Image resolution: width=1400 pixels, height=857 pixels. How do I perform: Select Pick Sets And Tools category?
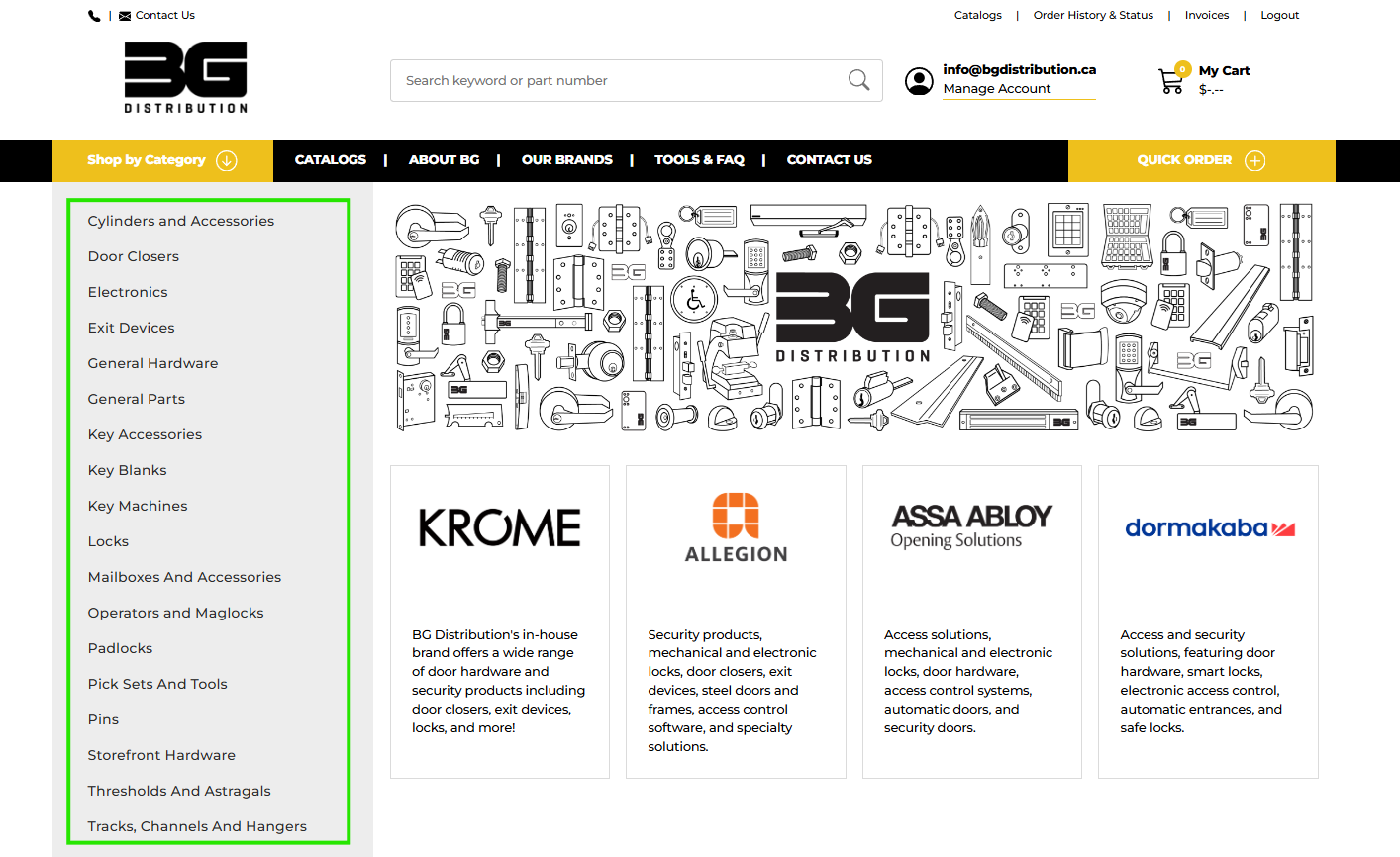tap(157, 684)
